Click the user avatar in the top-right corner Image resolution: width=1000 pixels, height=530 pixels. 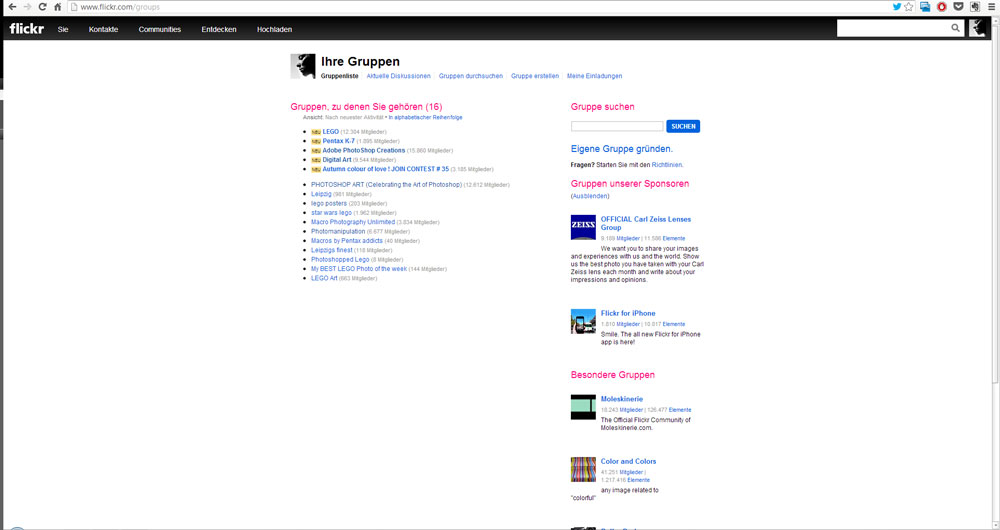click(977, 29)
